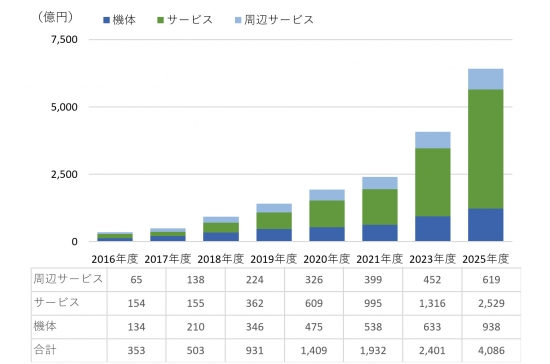Click the dark blue 機体 legend swatch
550x364 pixels.
(107, 20)
